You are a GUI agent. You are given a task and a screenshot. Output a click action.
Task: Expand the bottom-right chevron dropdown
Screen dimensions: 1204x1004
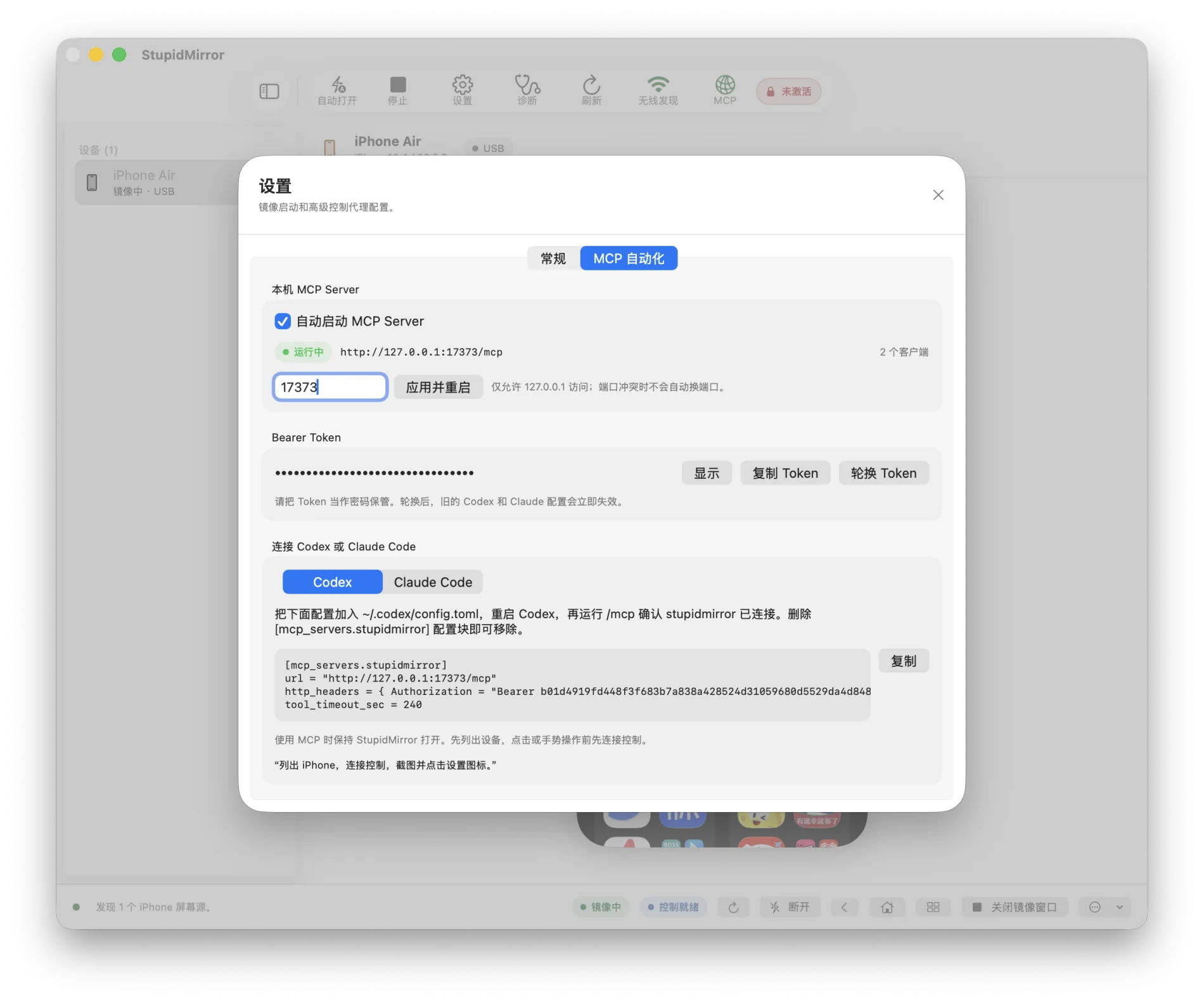(x=1120, y=907)
